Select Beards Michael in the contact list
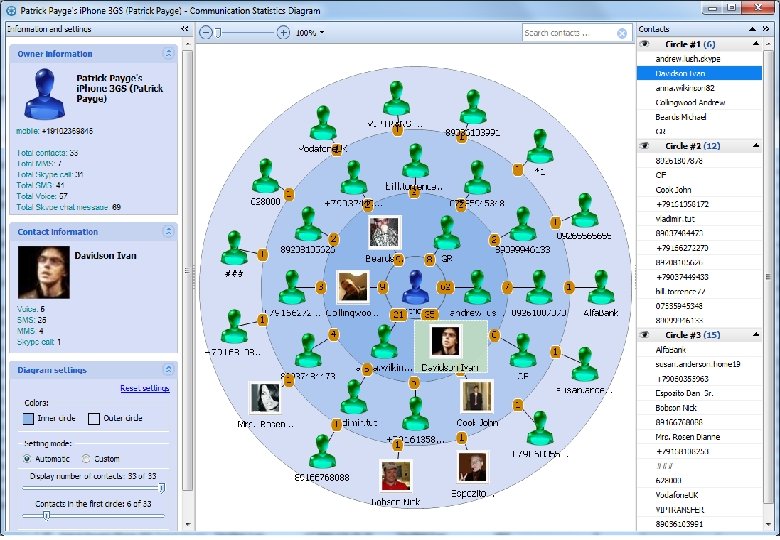 pyautogui.click(x=699, y=117)
